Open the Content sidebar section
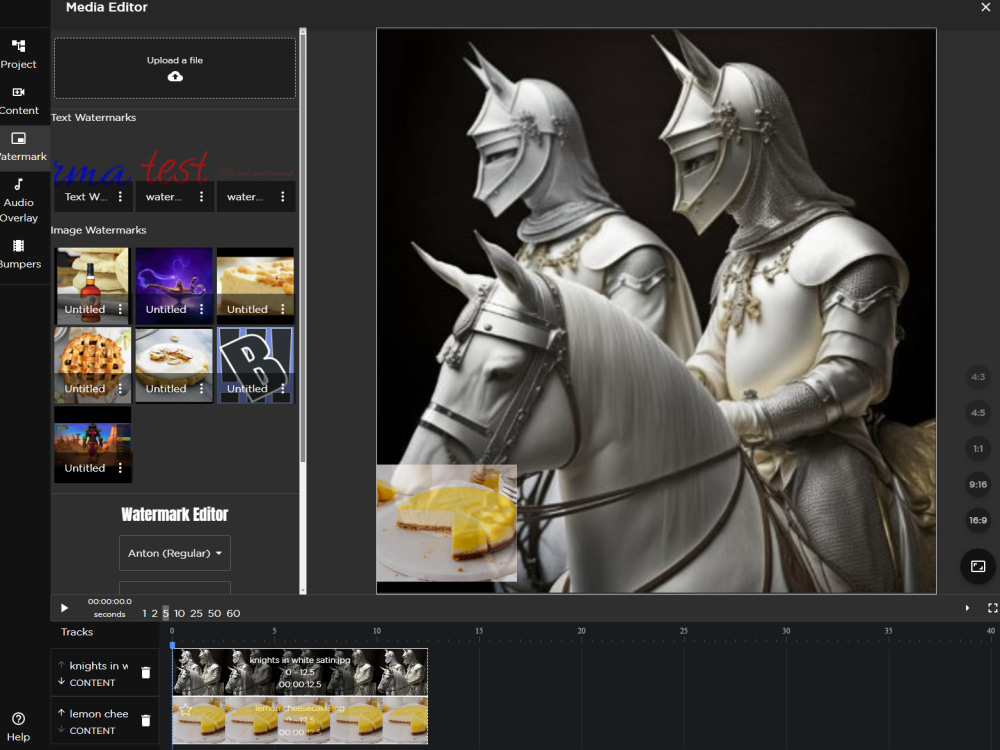 pos(18,101)
